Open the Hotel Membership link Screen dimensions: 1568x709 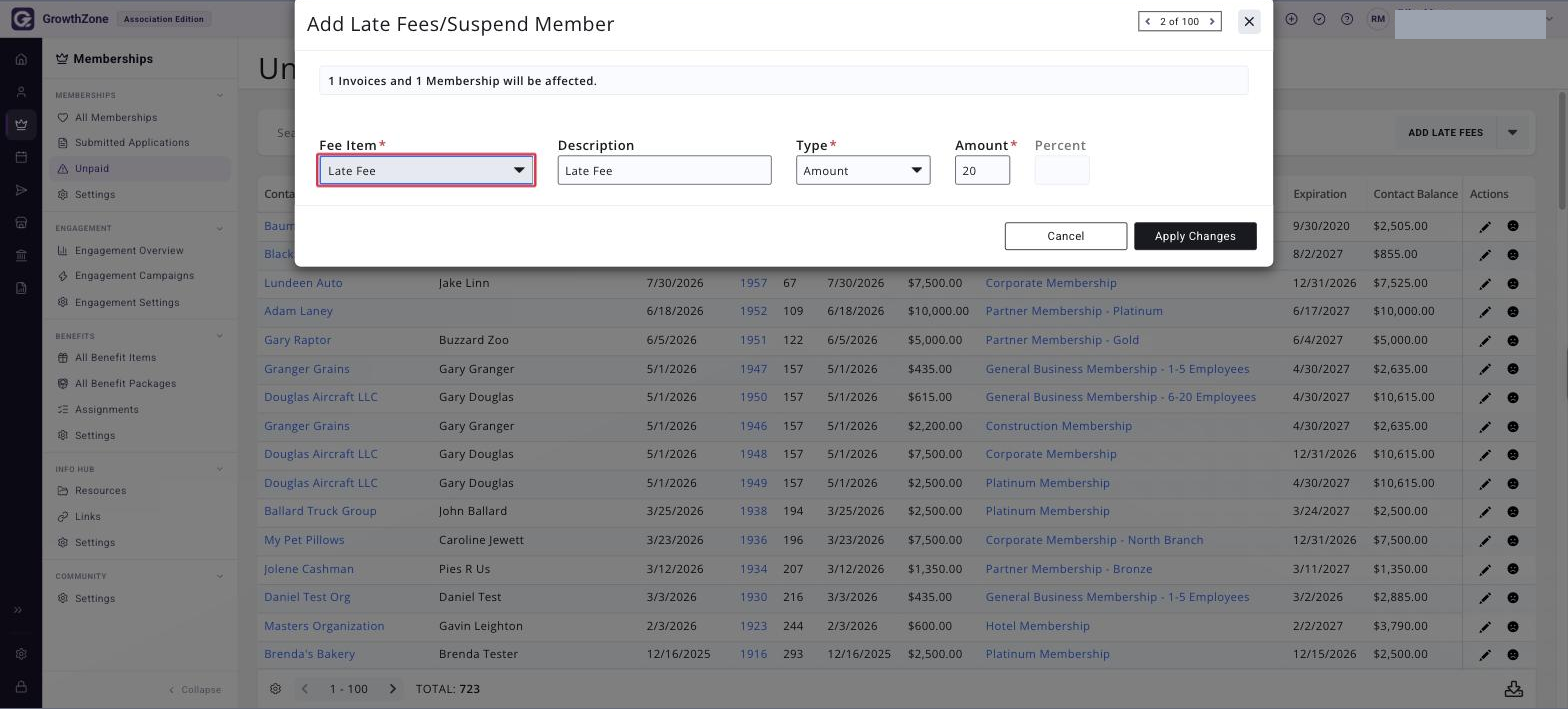point(1037,626)
